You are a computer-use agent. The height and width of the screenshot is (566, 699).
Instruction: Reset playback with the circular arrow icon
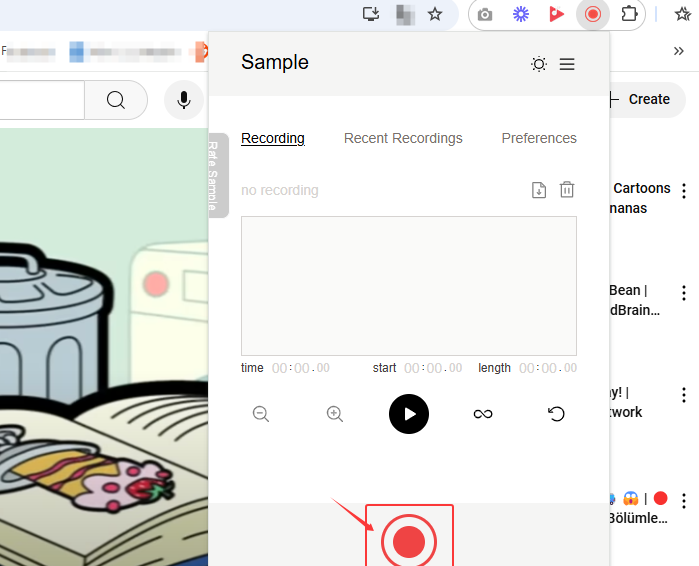tap(556, 414)
